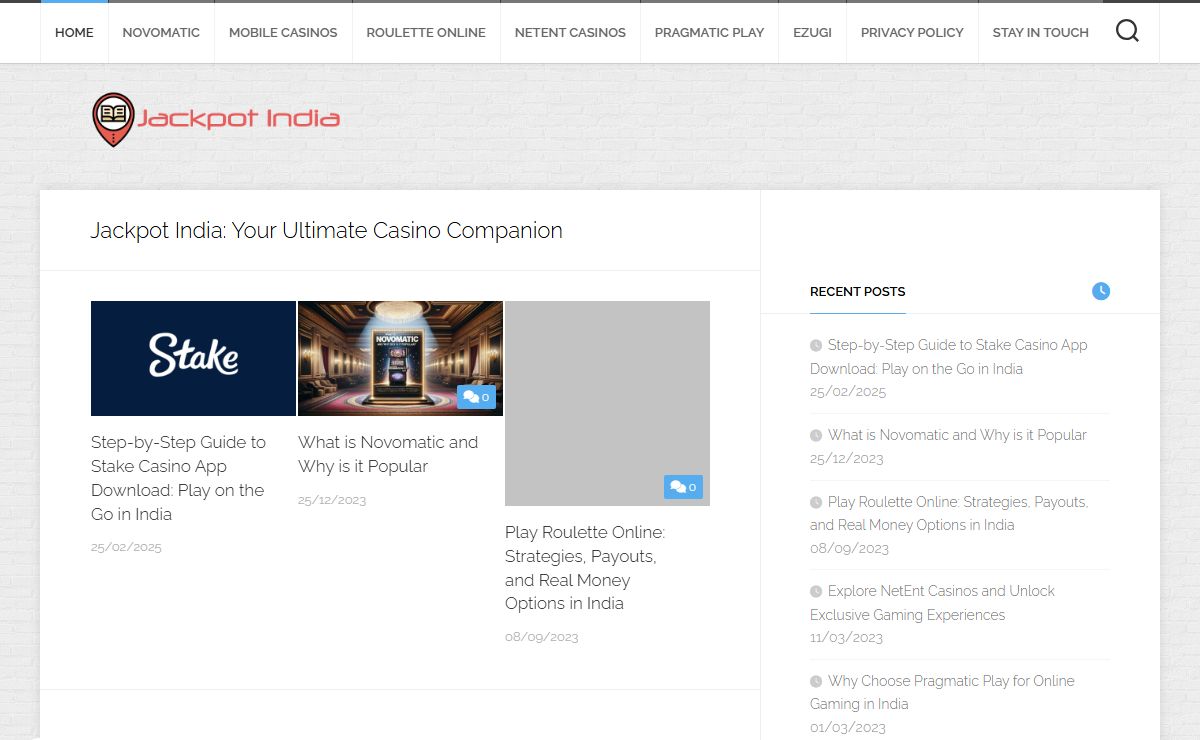
Task: Select the Ezugi menu item
Action: pos(812,32)
